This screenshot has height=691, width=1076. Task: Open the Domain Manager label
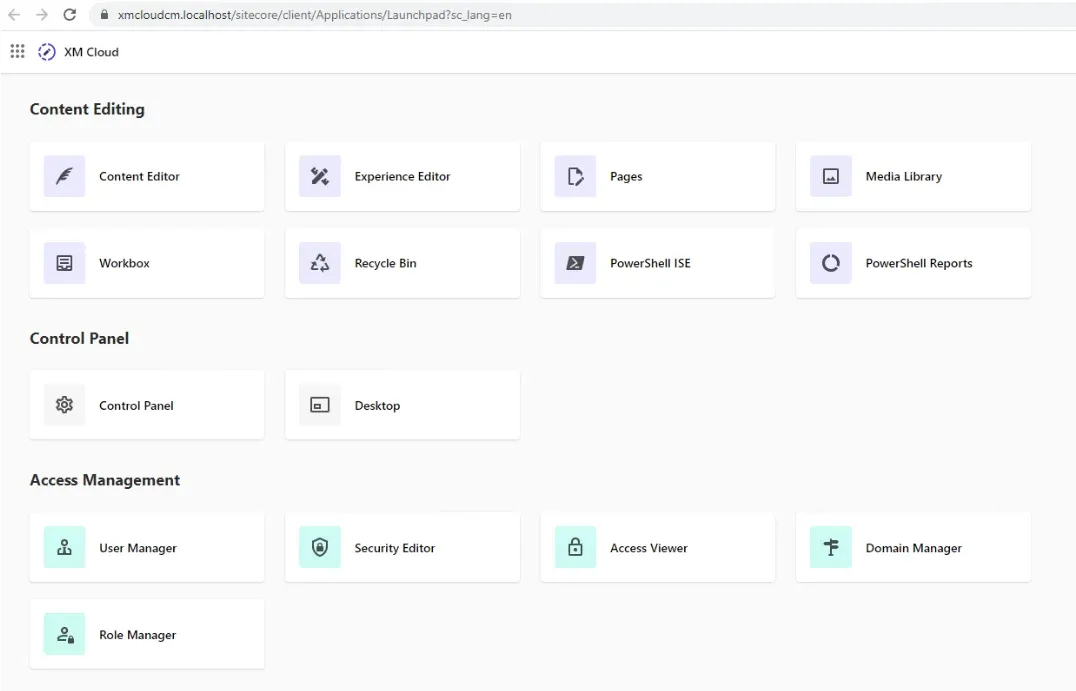point(913,548)
